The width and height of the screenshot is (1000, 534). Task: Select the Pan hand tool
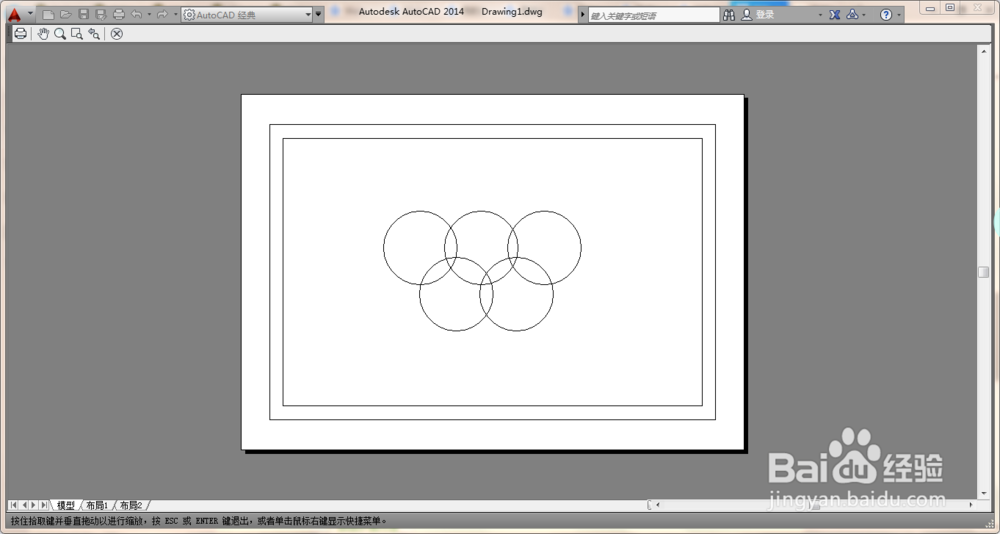click(x=43, y=34)
